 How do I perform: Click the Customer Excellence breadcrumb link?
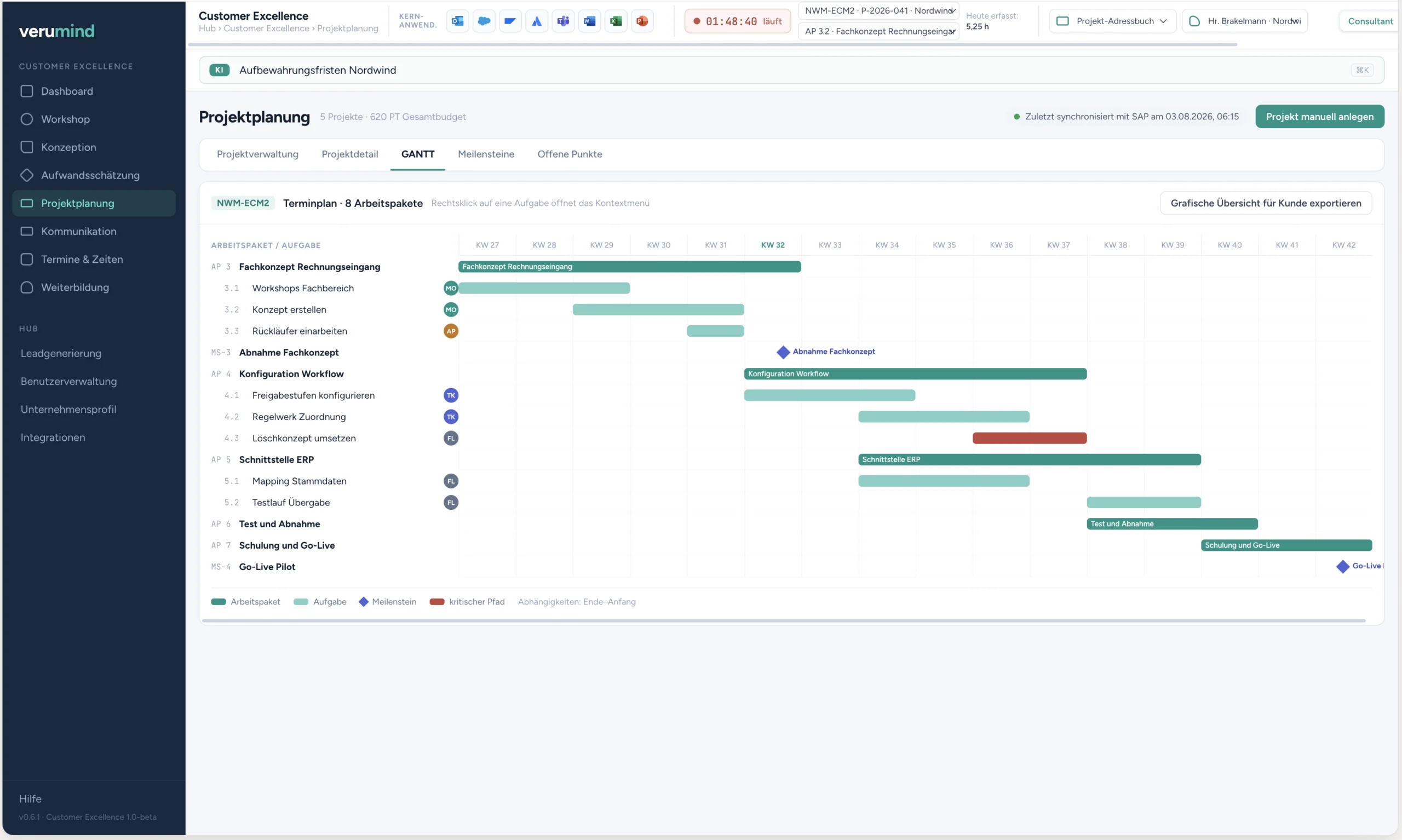coord(266,28)
